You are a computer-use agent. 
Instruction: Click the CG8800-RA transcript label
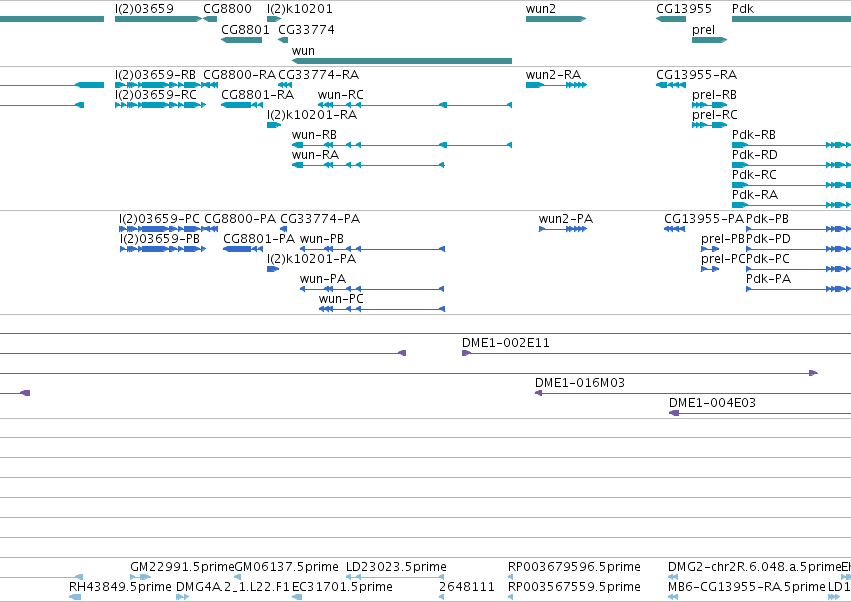[239, 74]
